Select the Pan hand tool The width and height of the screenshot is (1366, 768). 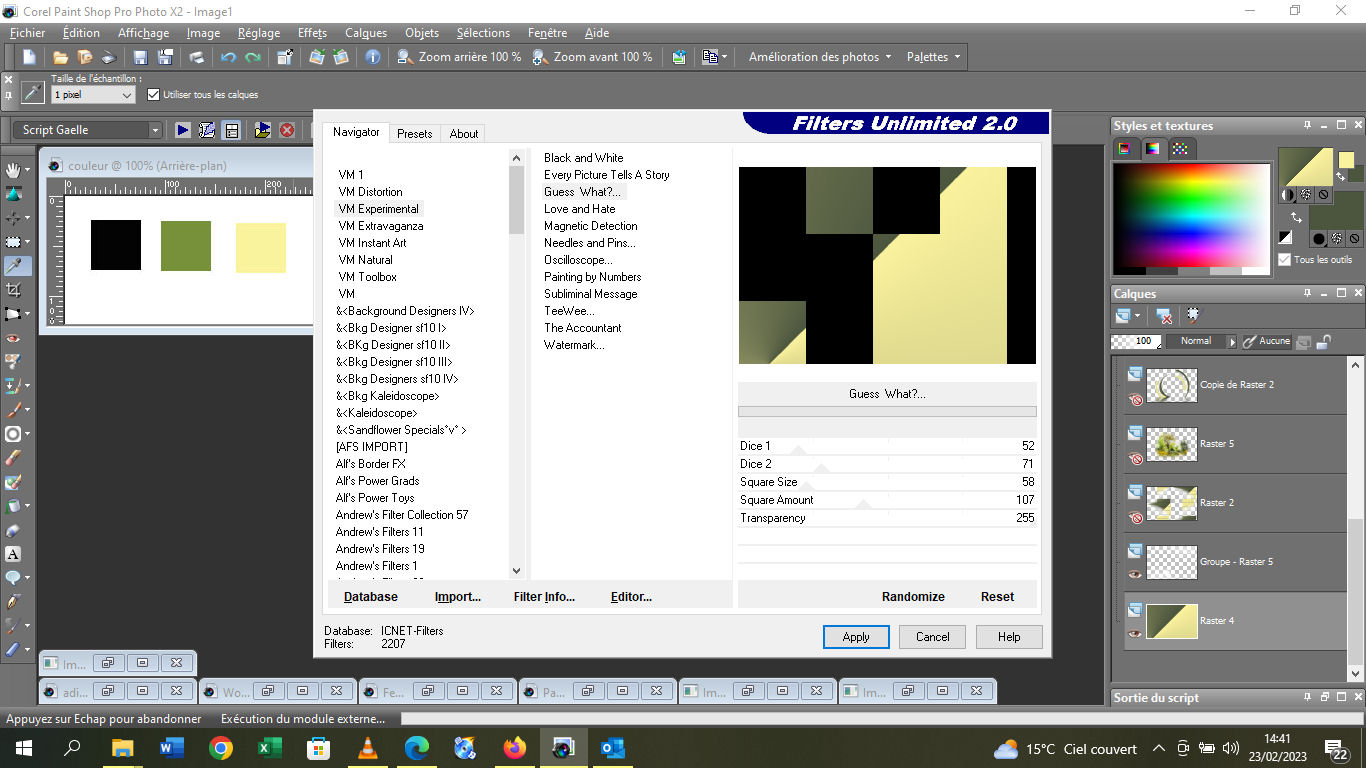point(13,170)
